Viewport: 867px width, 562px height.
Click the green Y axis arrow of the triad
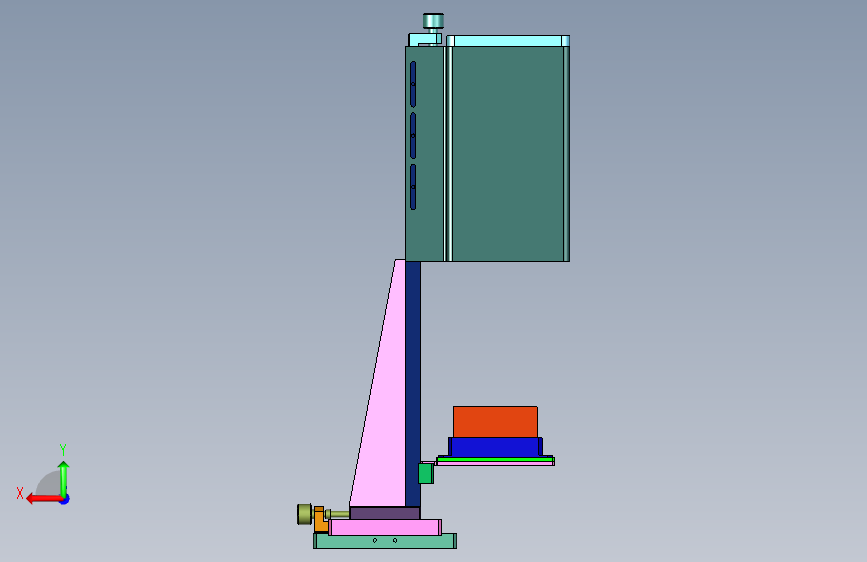point(64,478)
